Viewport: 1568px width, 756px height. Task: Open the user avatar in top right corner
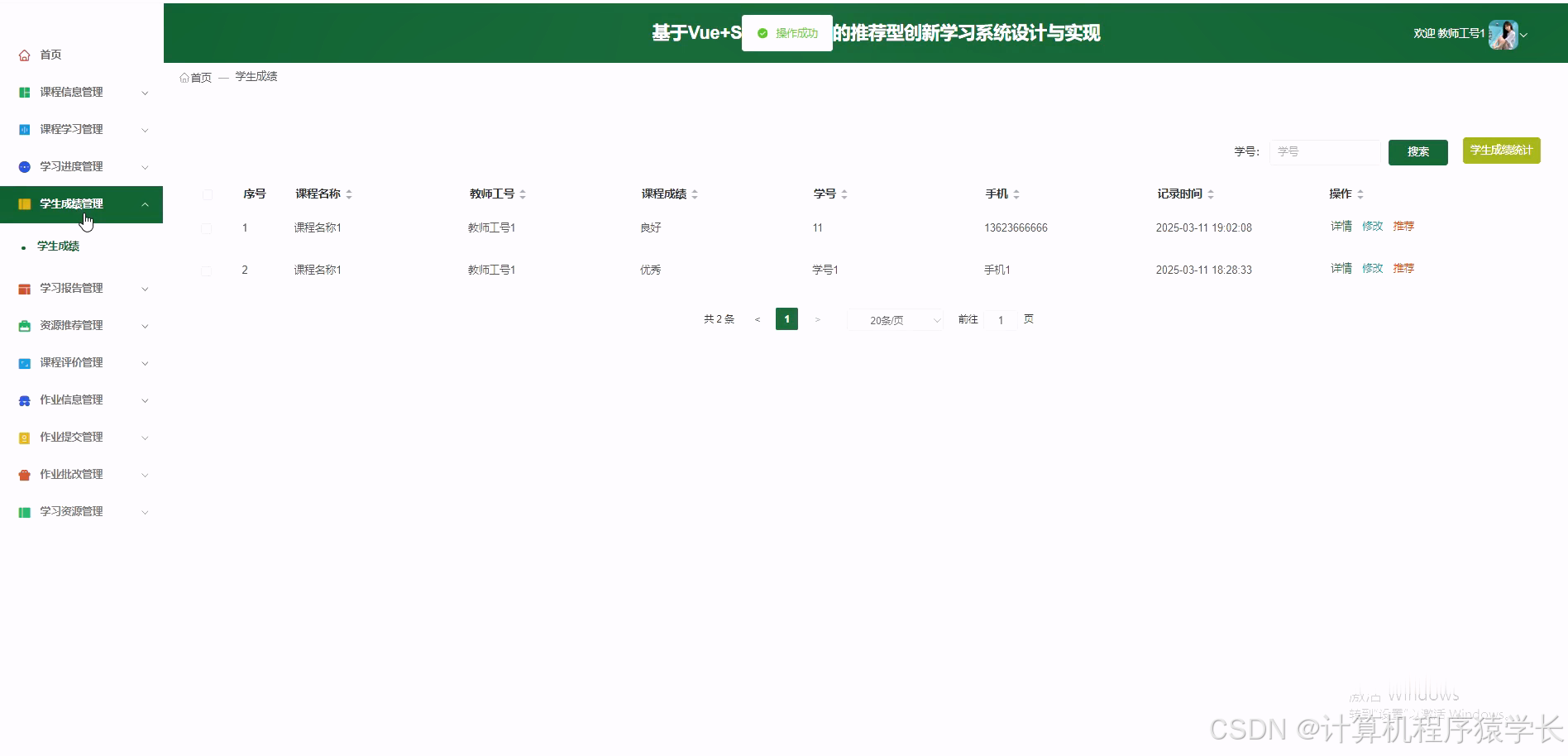click(x=1503, y=35)
